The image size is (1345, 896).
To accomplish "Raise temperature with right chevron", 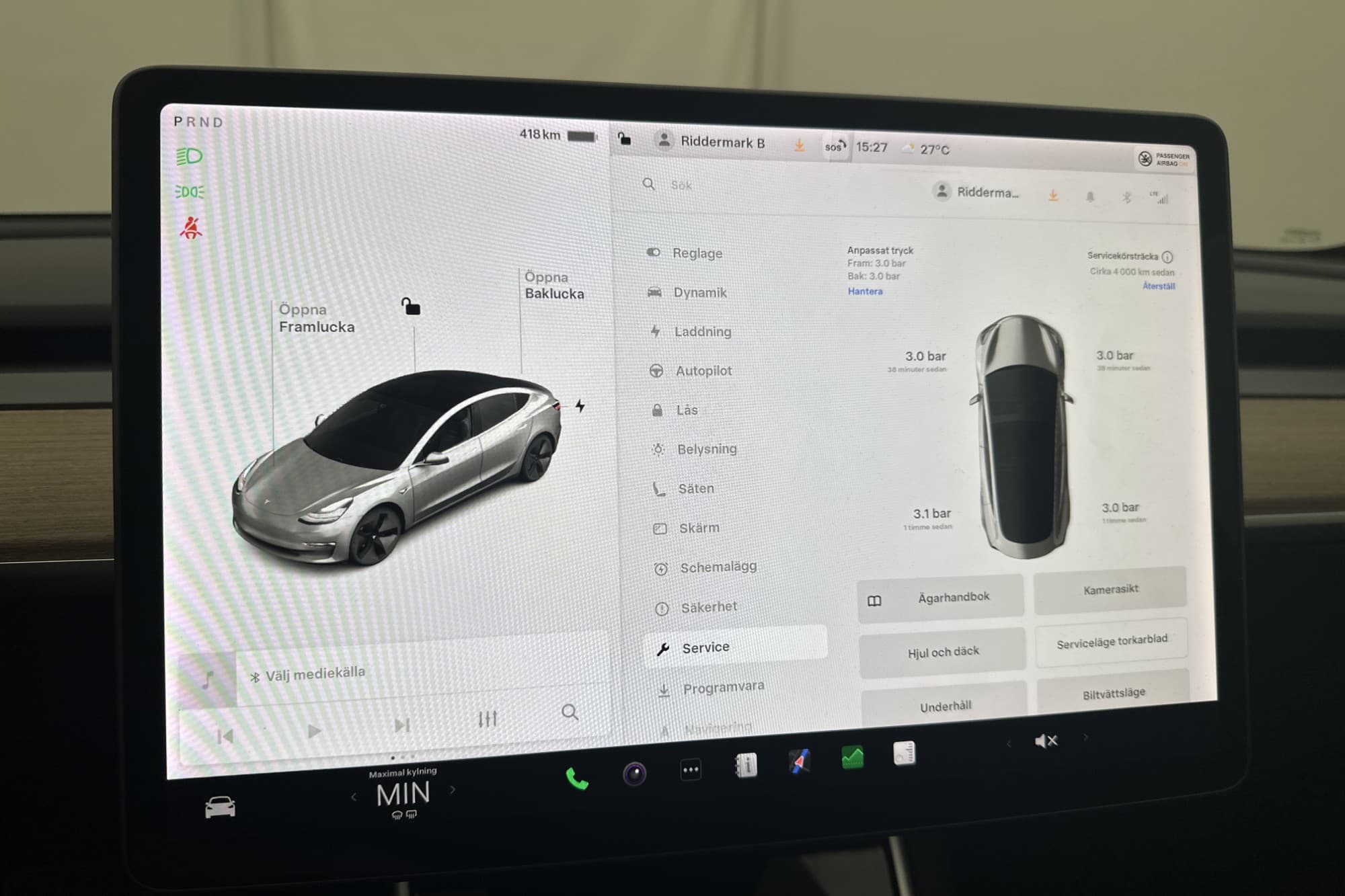I will [453, 790].
